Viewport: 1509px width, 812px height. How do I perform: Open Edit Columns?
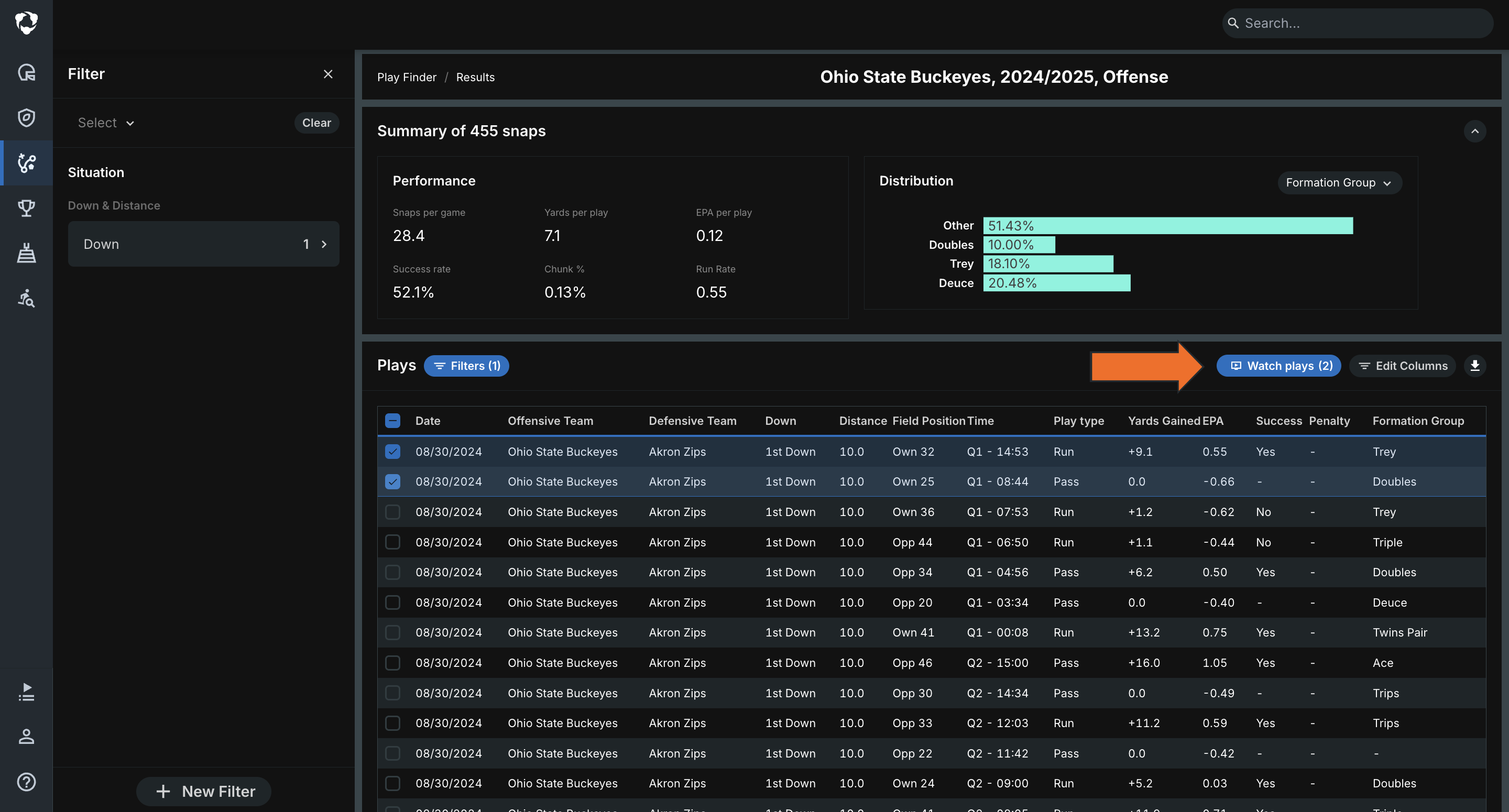[x=1403, y=366]
